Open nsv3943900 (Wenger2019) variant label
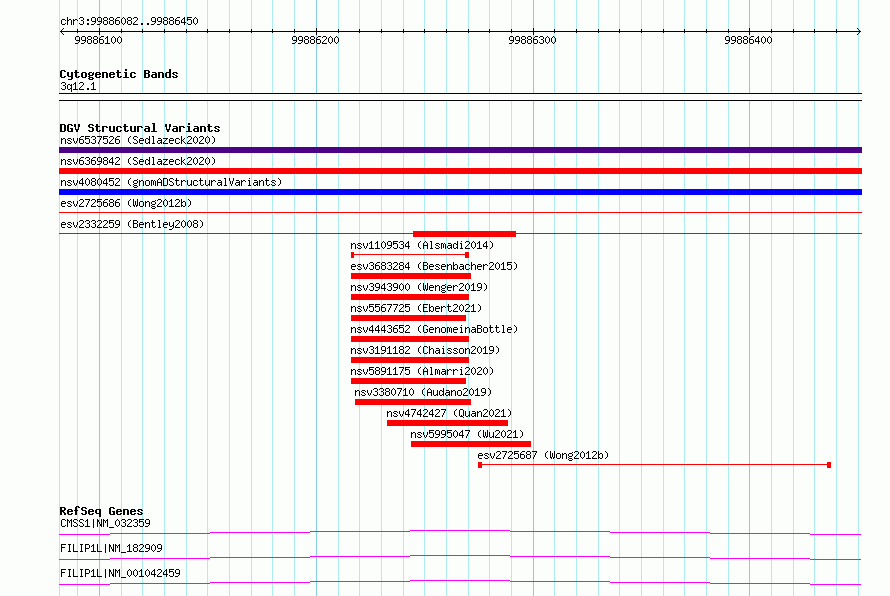 coord(419,287)
